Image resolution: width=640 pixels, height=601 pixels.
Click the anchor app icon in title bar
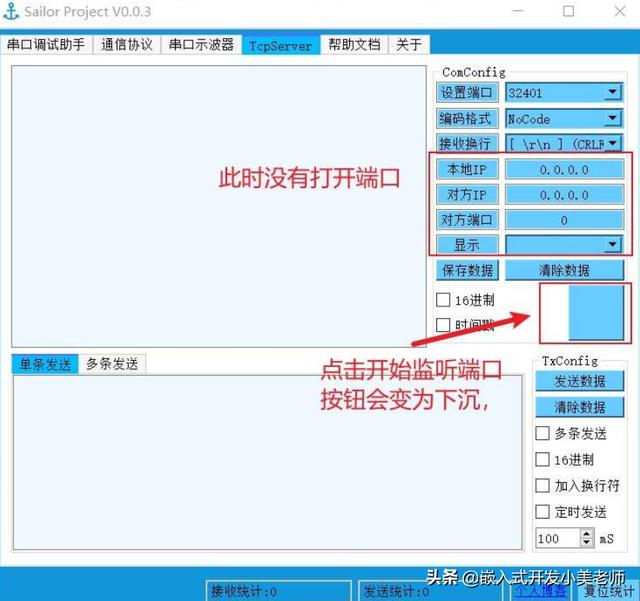(x=11, y=11)
